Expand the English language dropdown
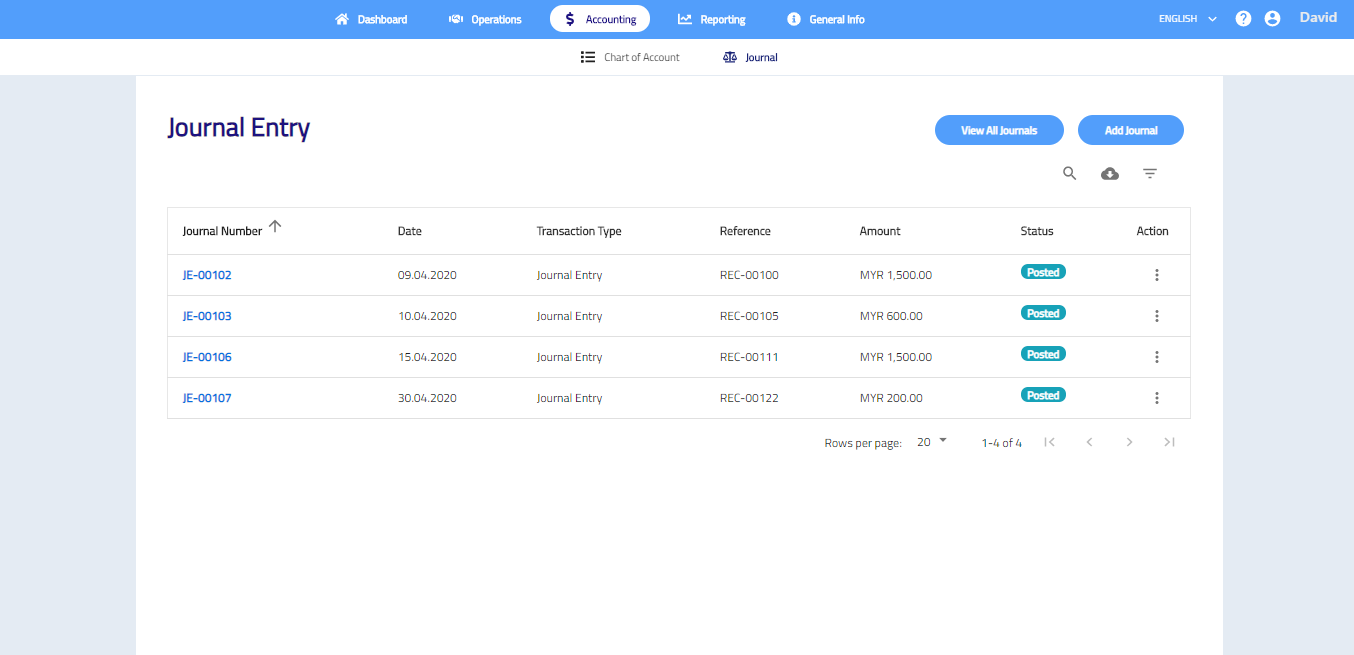This screenshot has height=655, width=1354. coord(1187,19)
